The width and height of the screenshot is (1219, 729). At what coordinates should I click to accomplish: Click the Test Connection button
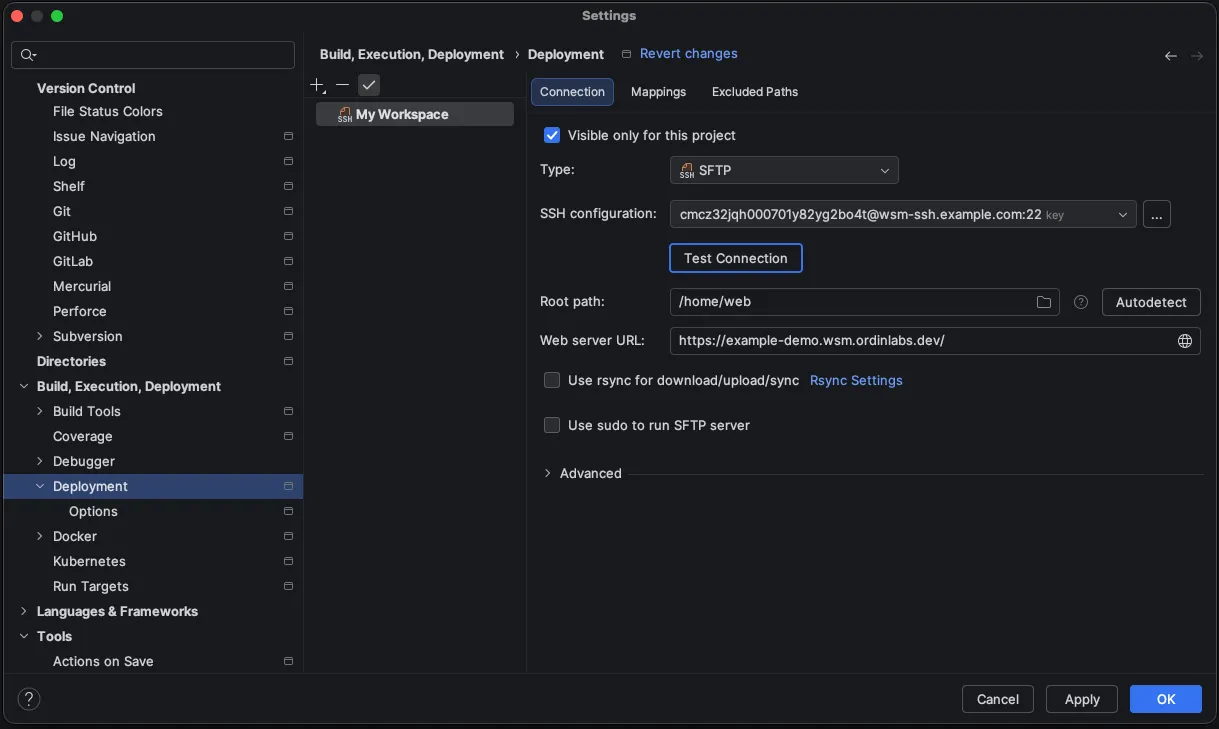(736, 258)
